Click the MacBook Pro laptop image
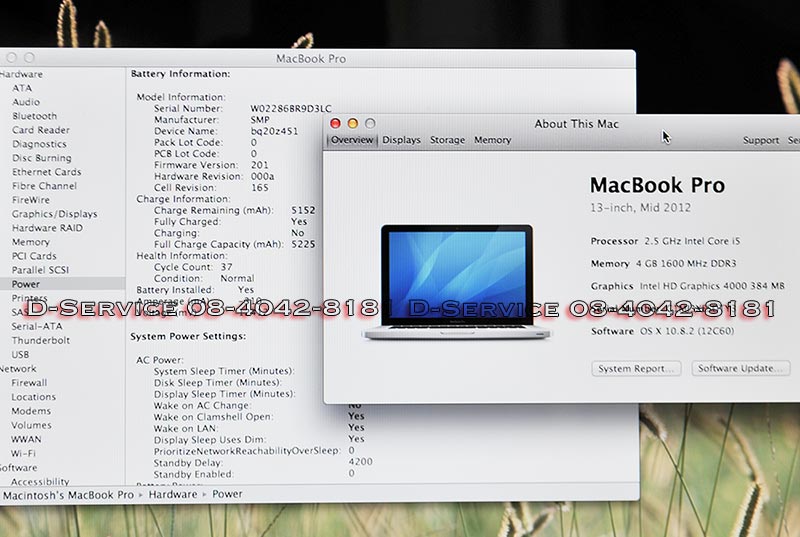800x537 pixels. [x=457, y=282]
